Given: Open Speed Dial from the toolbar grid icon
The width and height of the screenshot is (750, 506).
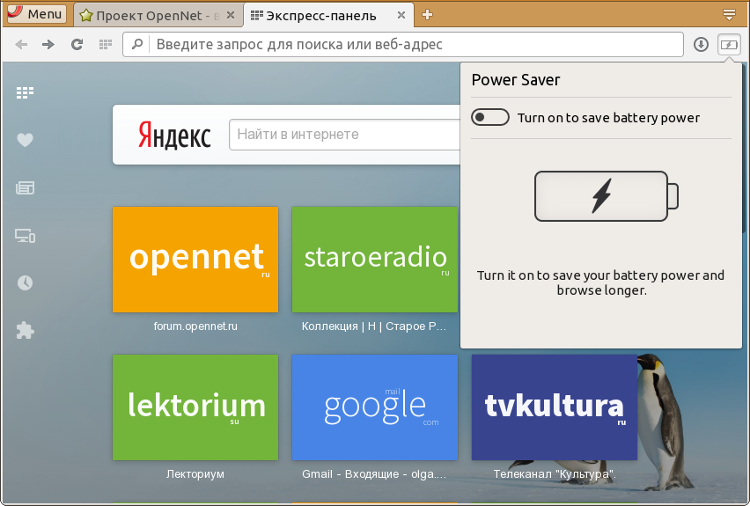Looking at the screenshot, I should click(x=105, y=44).
